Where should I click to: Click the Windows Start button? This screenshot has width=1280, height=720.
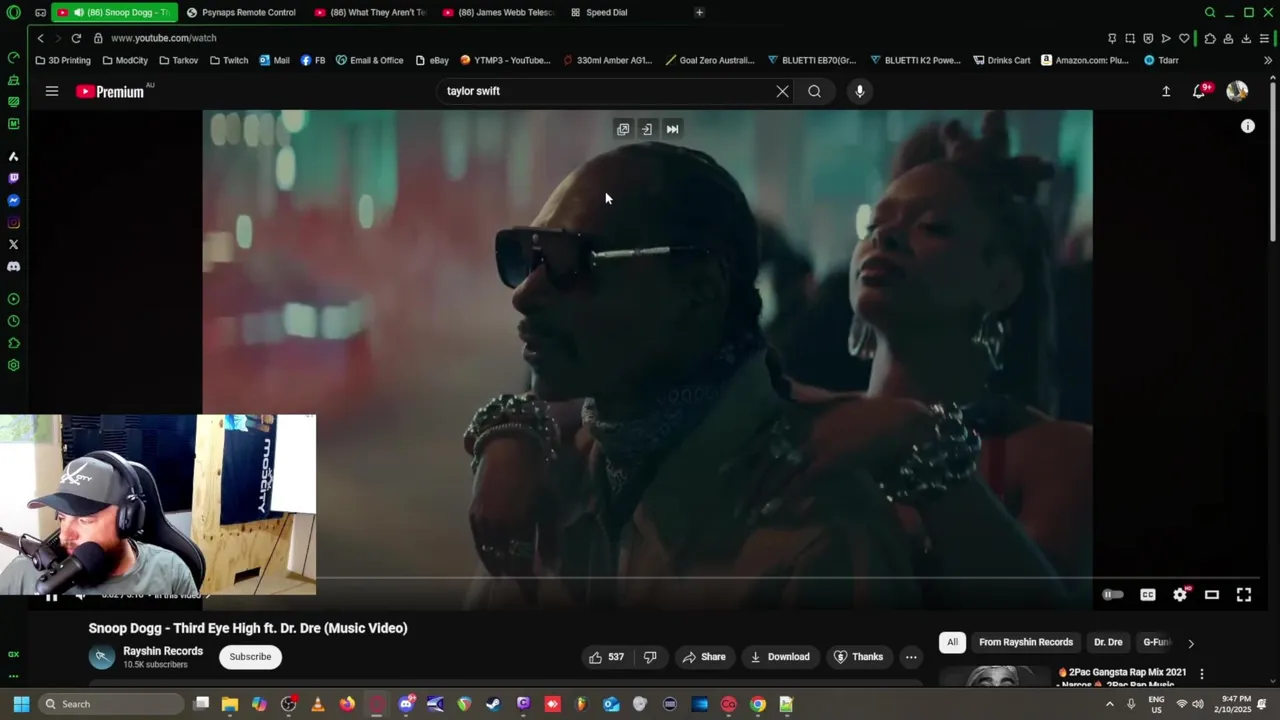coord(21,704)
